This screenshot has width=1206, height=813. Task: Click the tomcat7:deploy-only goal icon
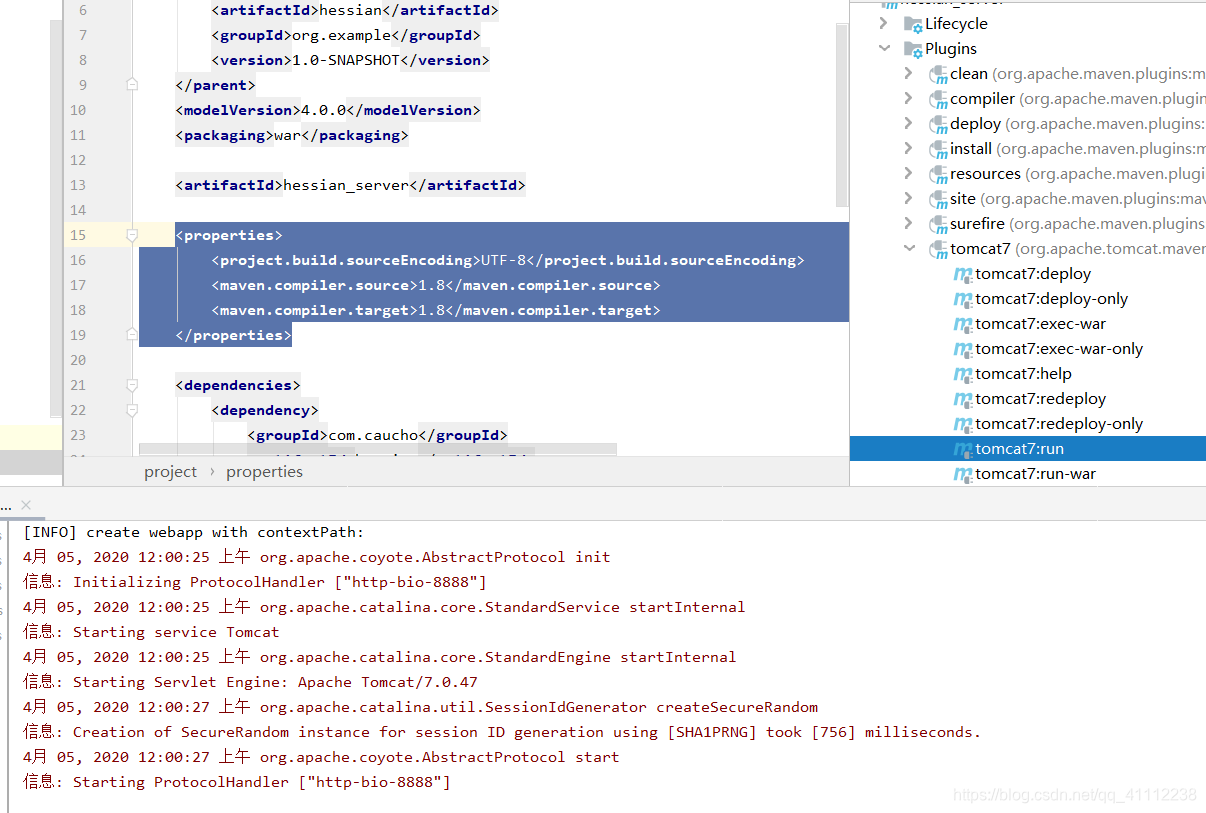pyautogui.click(x=963, y=299)
